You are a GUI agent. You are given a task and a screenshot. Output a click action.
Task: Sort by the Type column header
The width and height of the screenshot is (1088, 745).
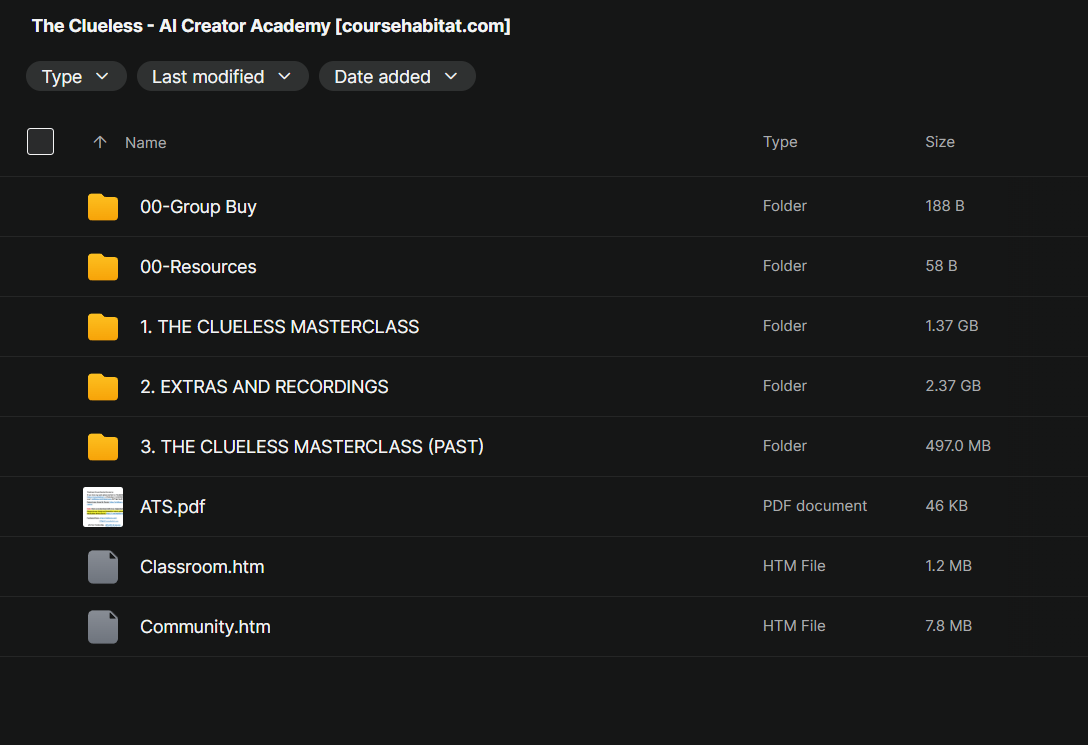click(x=780, y=142)
